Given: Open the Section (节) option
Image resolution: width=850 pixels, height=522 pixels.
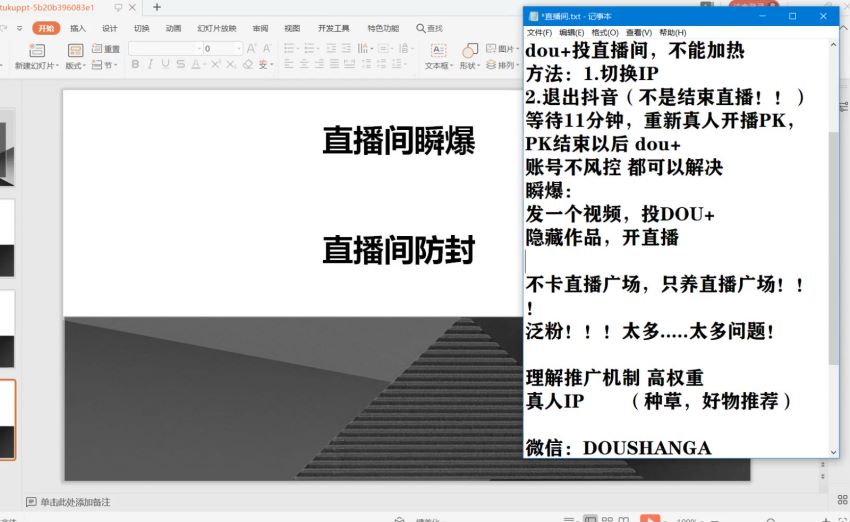Looking at the screenshot, I should coord(103,65).
